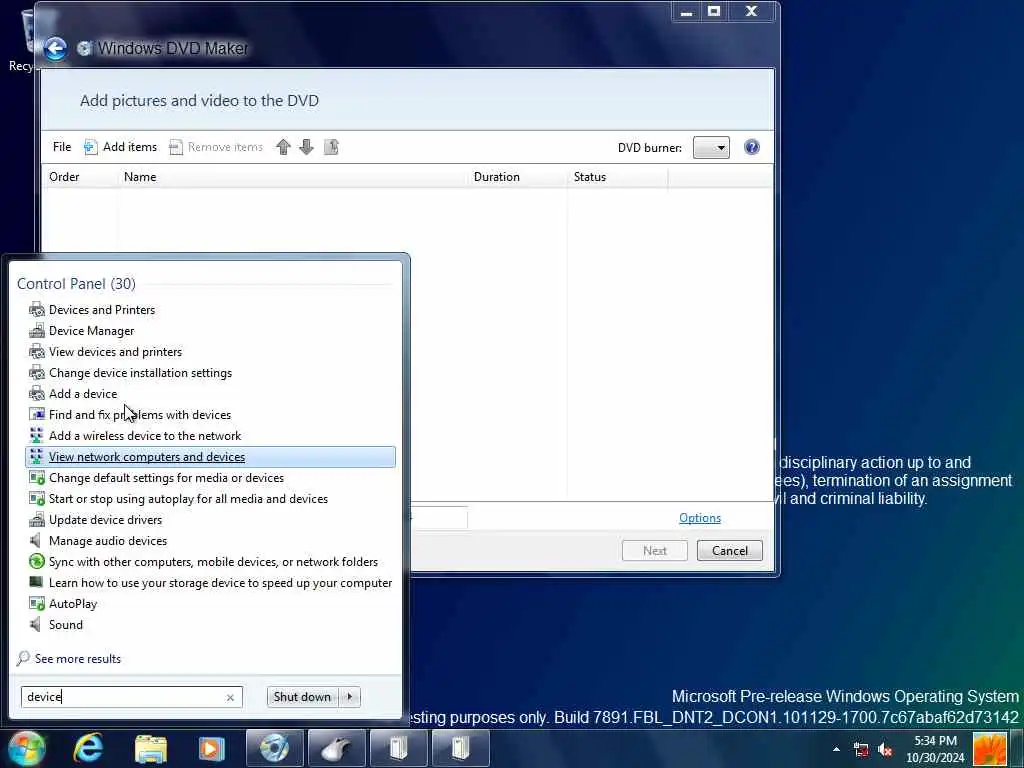Click the speaker icon next to Sound

[36, 624]
